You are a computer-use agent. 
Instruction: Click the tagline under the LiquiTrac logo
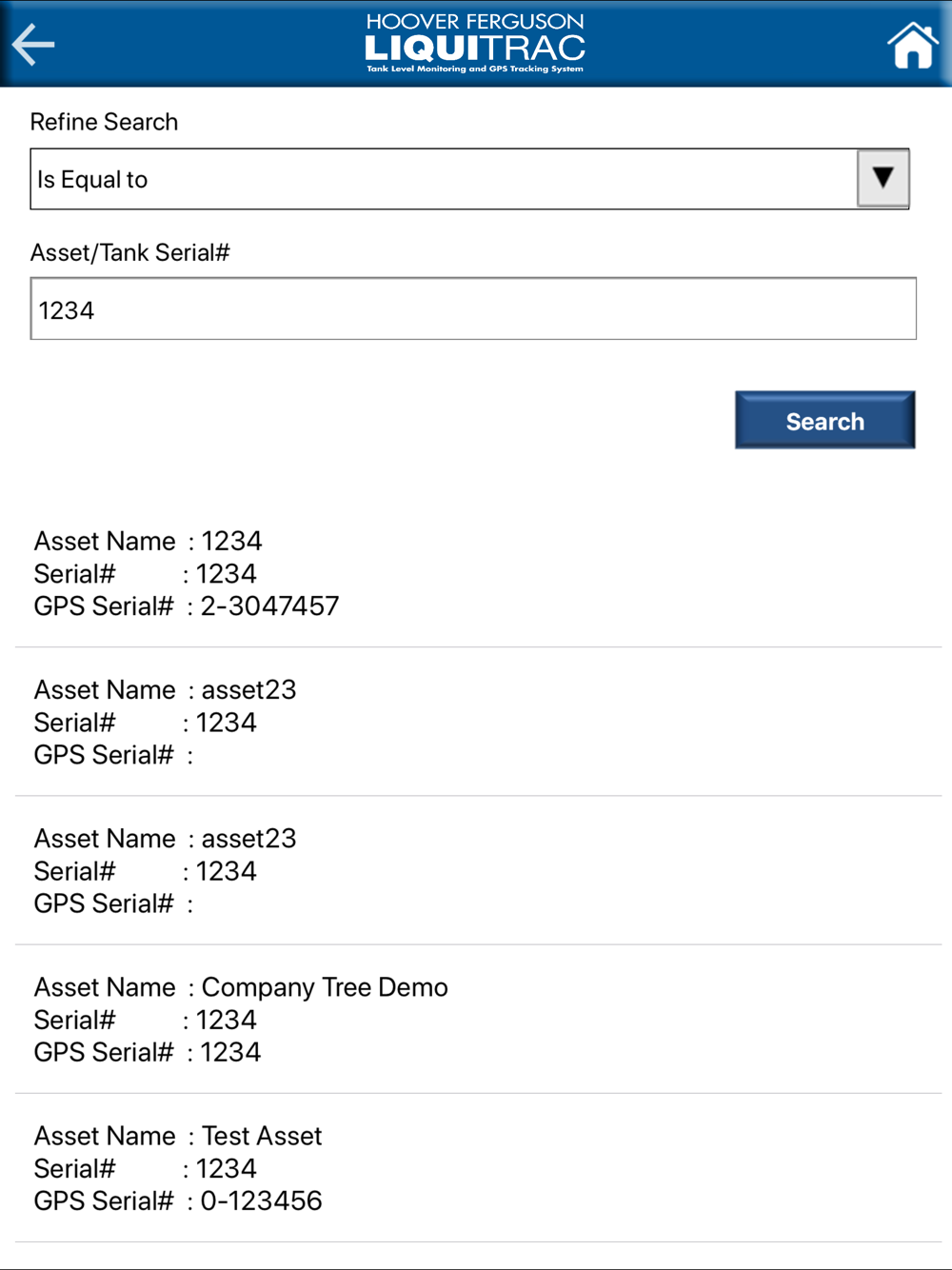tap(475, 69)
